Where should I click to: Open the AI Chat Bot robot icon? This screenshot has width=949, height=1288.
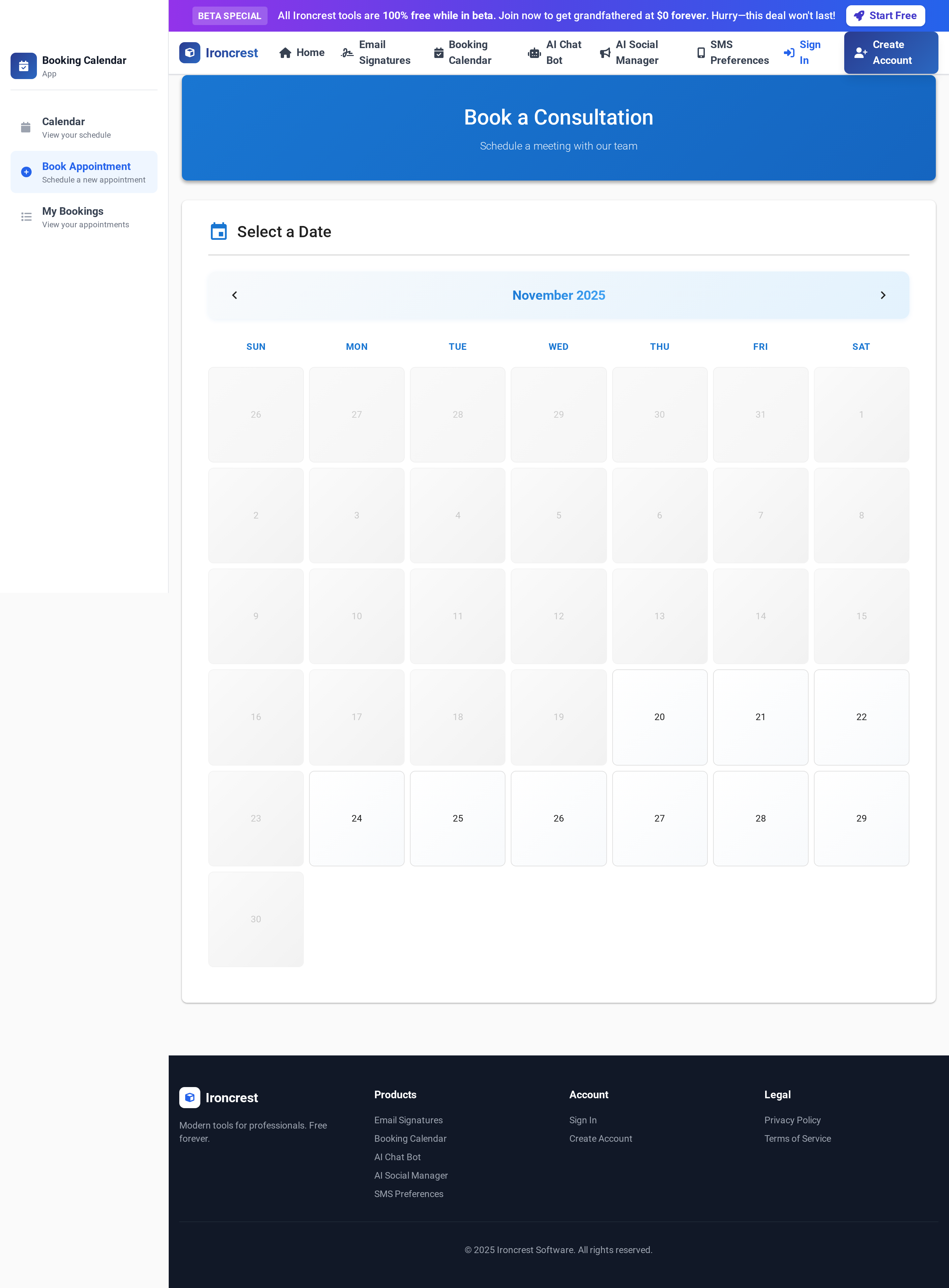(534, 52)
